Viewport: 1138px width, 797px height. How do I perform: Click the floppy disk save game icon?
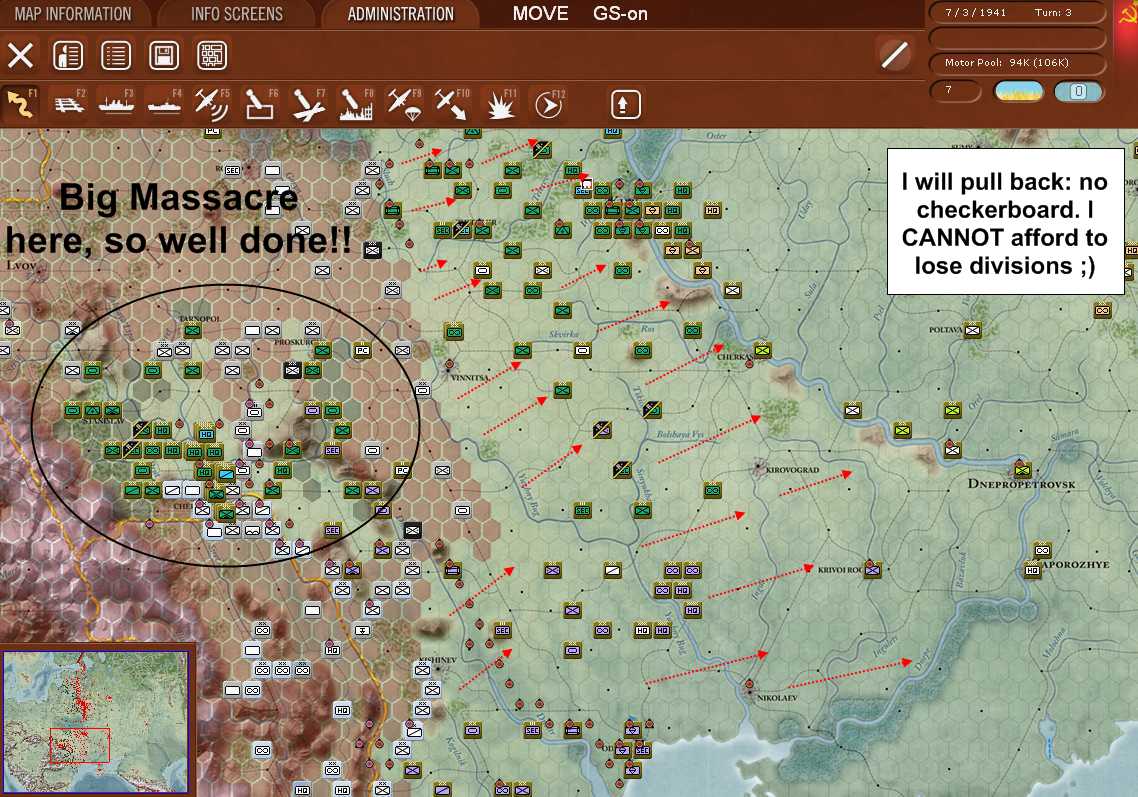(x=164, y=55)
